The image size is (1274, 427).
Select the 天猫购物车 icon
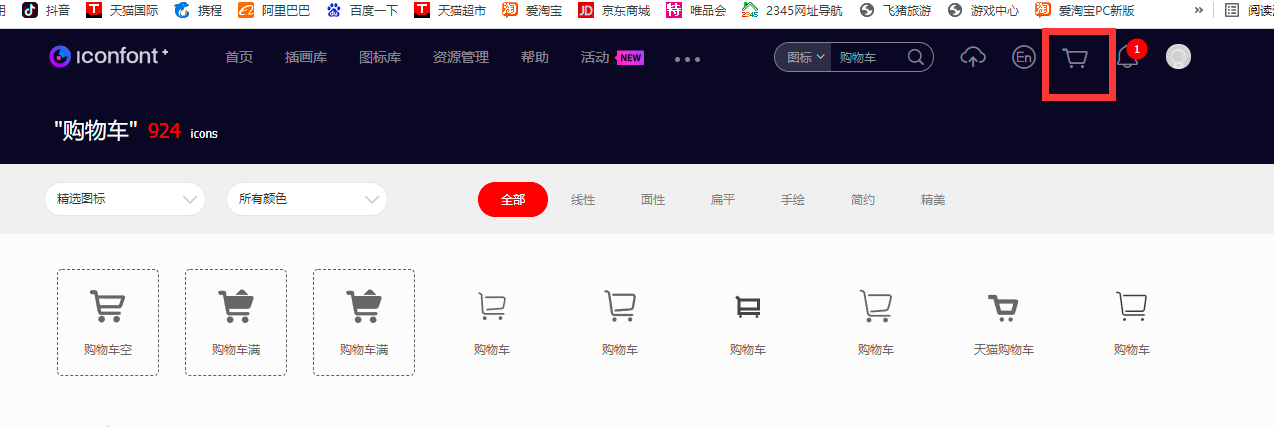pyautogui.click(x=1003, y=324)
